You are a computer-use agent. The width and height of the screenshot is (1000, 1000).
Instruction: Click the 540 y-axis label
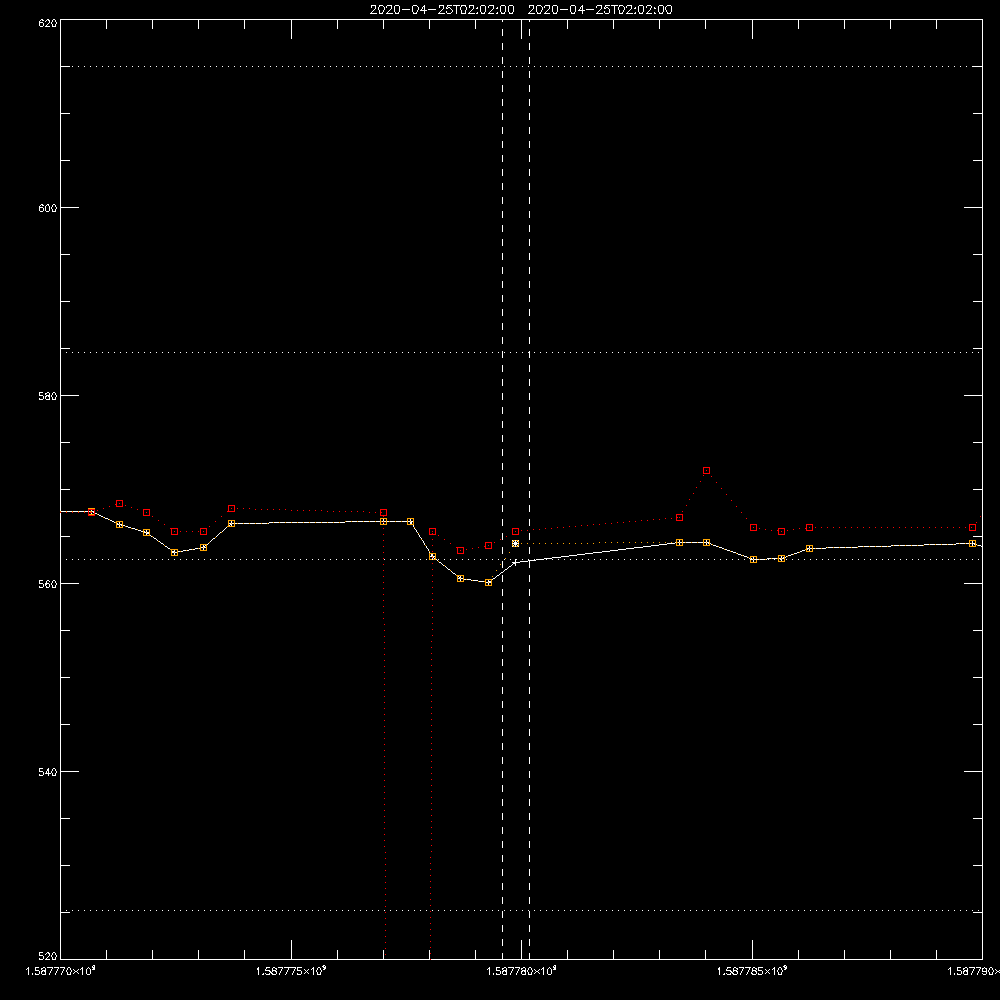click(48, 772)
